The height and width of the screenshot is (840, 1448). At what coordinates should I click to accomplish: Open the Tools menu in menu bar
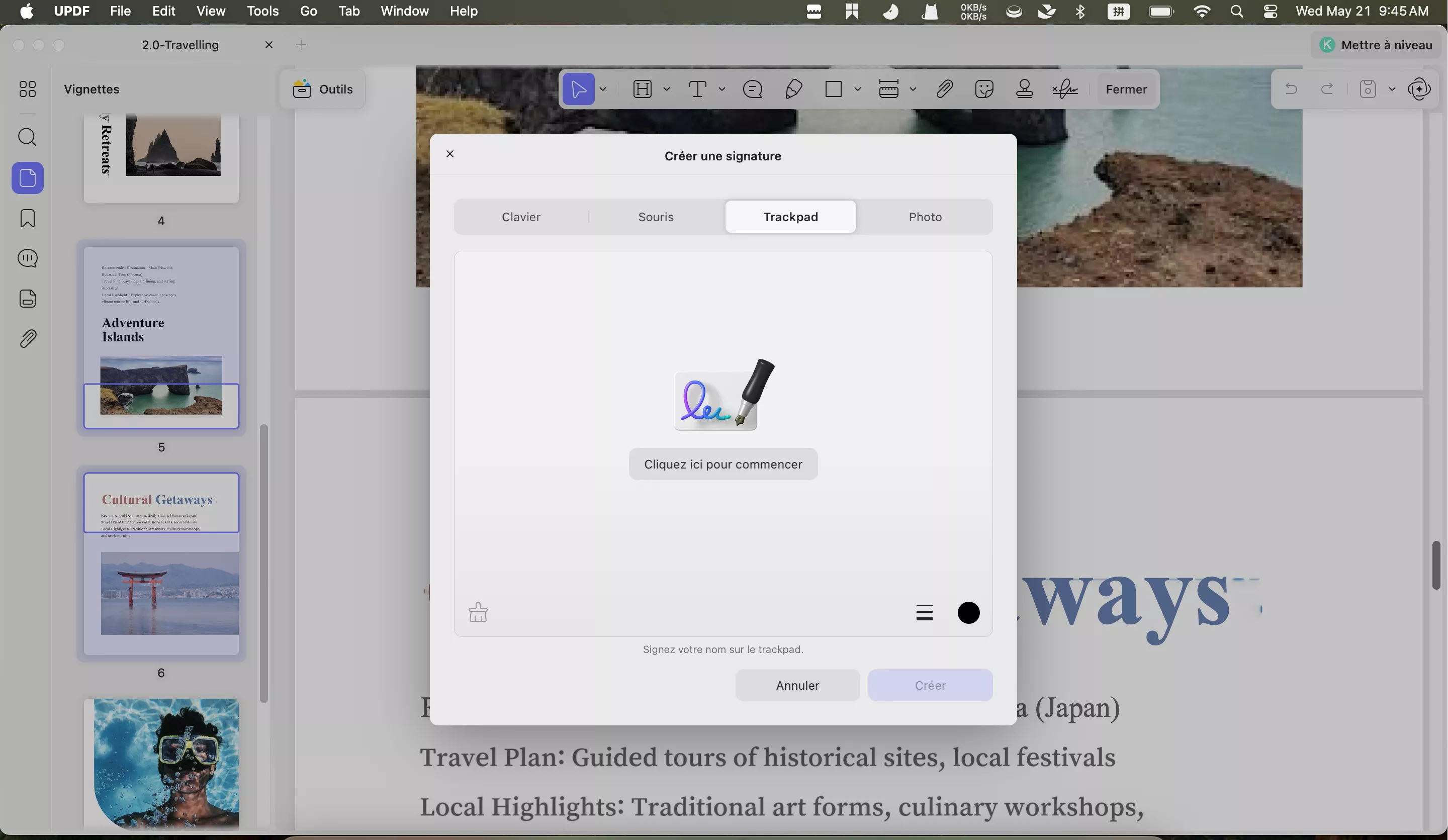click(262, 11)
